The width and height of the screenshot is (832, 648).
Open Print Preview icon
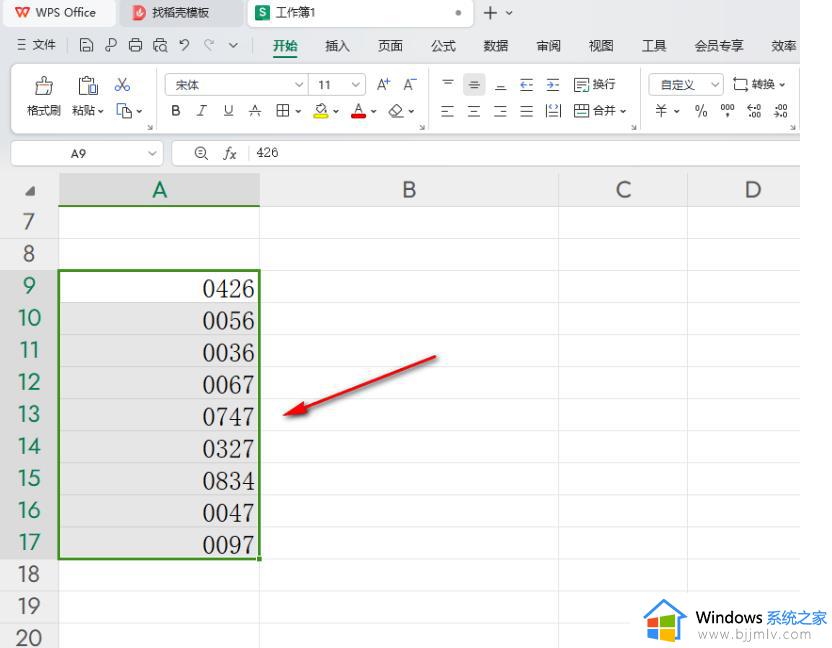coord(160,45)
